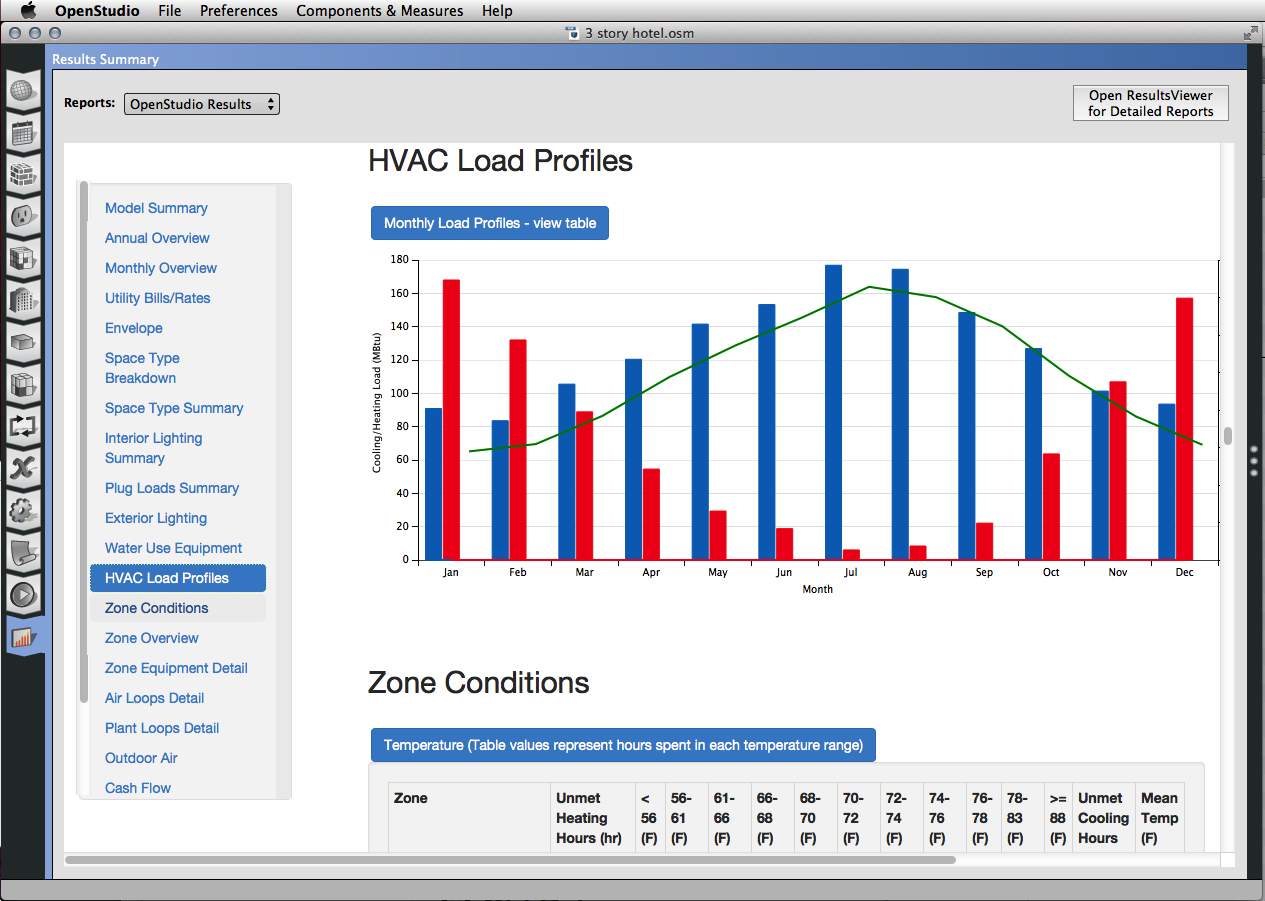Screen dimensions: 1265x901
Task: Open the HVAC Systems loop icon
Action: [22, 425]
